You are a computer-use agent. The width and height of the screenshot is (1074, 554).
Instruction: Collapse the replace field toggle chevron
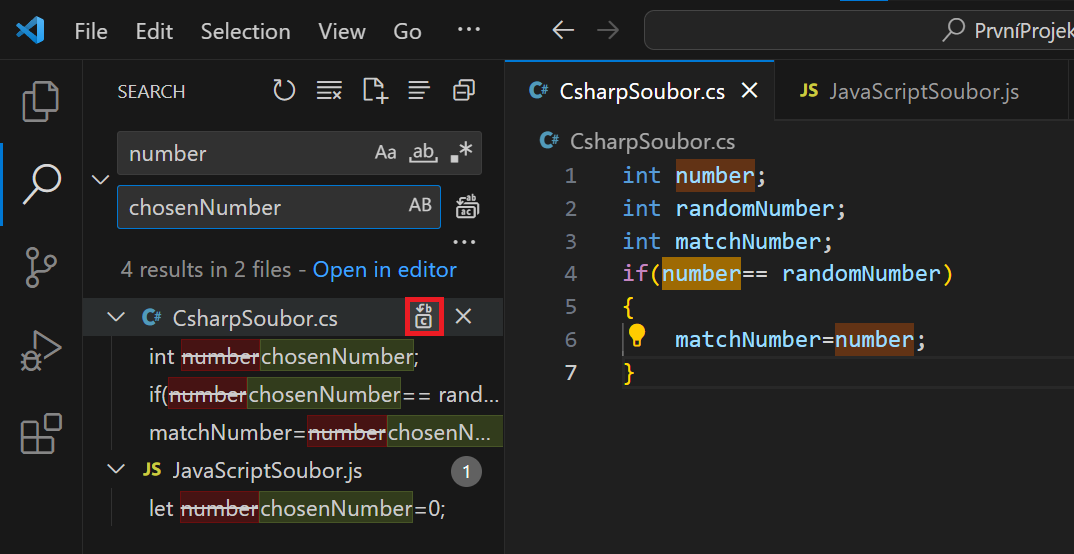pyautogui.click(x=101, y=179)
